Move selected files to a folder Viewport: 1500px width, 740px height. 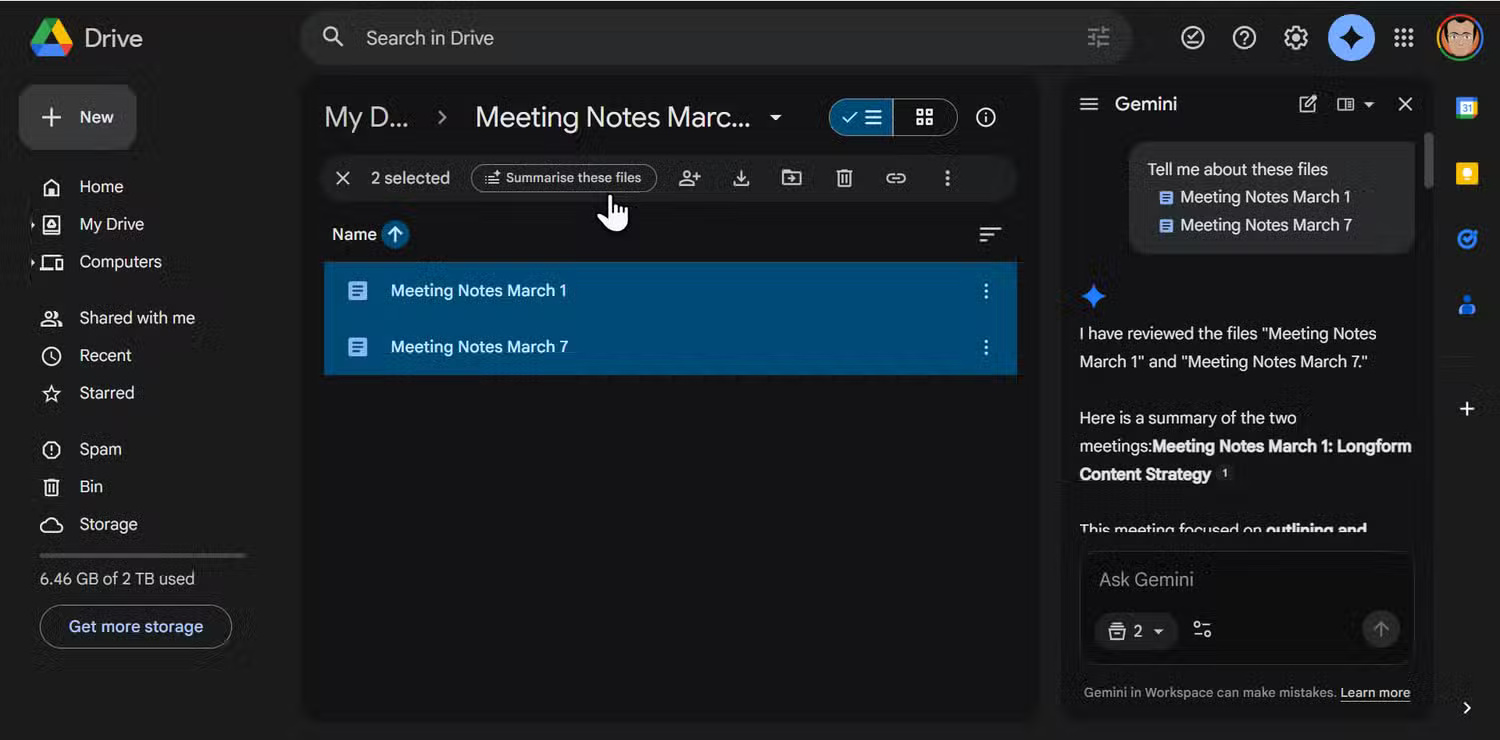coord(791,177)
